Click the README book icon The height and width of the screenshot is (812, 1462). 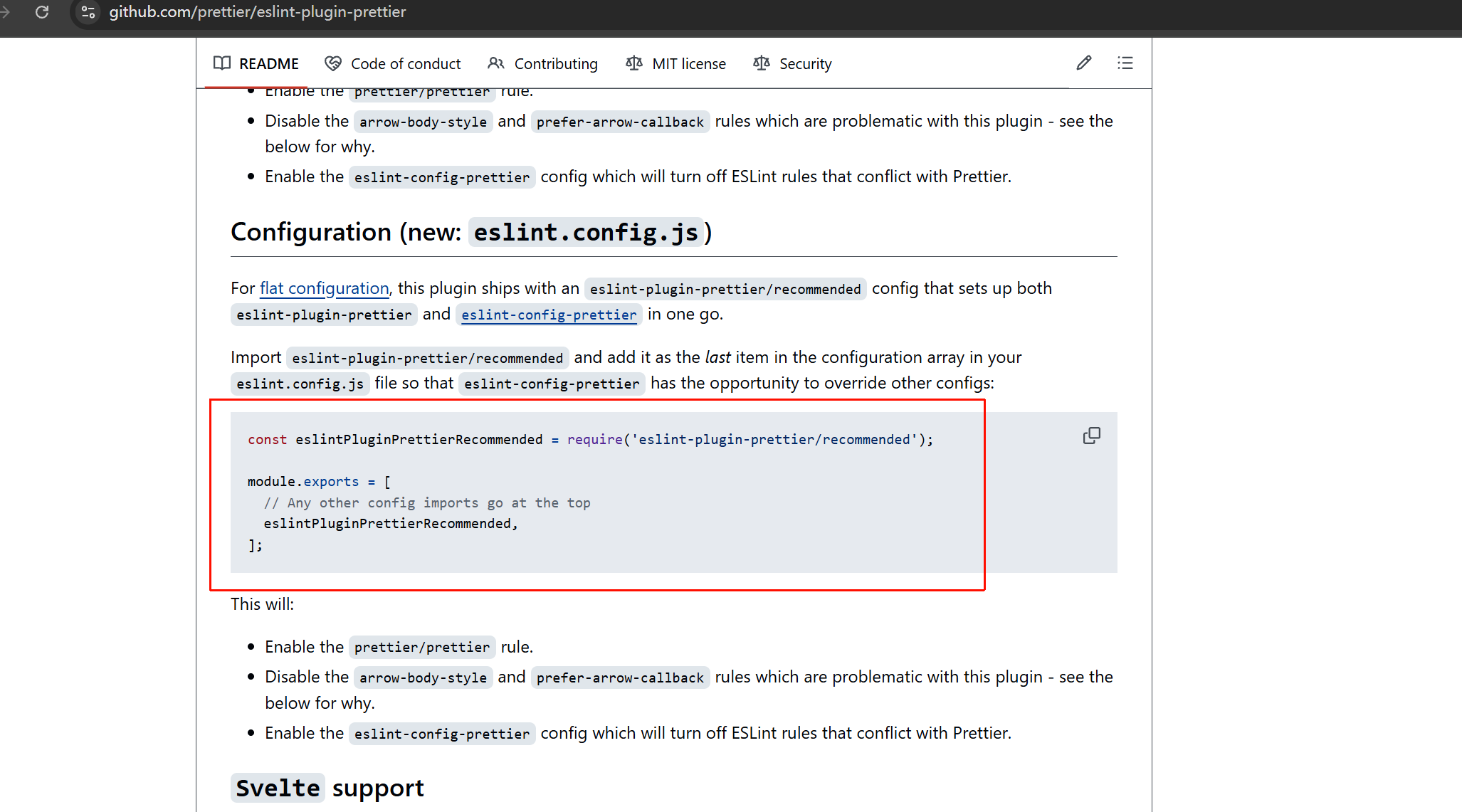[222, 63]
